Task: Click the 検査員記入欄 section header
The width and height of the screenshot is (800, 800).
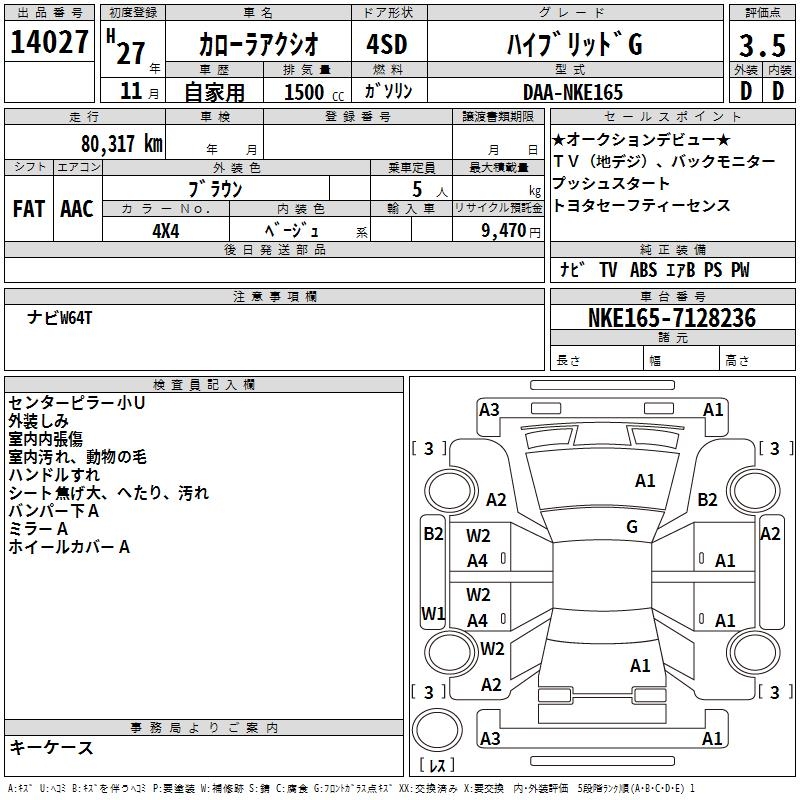Action: [204, 385]
